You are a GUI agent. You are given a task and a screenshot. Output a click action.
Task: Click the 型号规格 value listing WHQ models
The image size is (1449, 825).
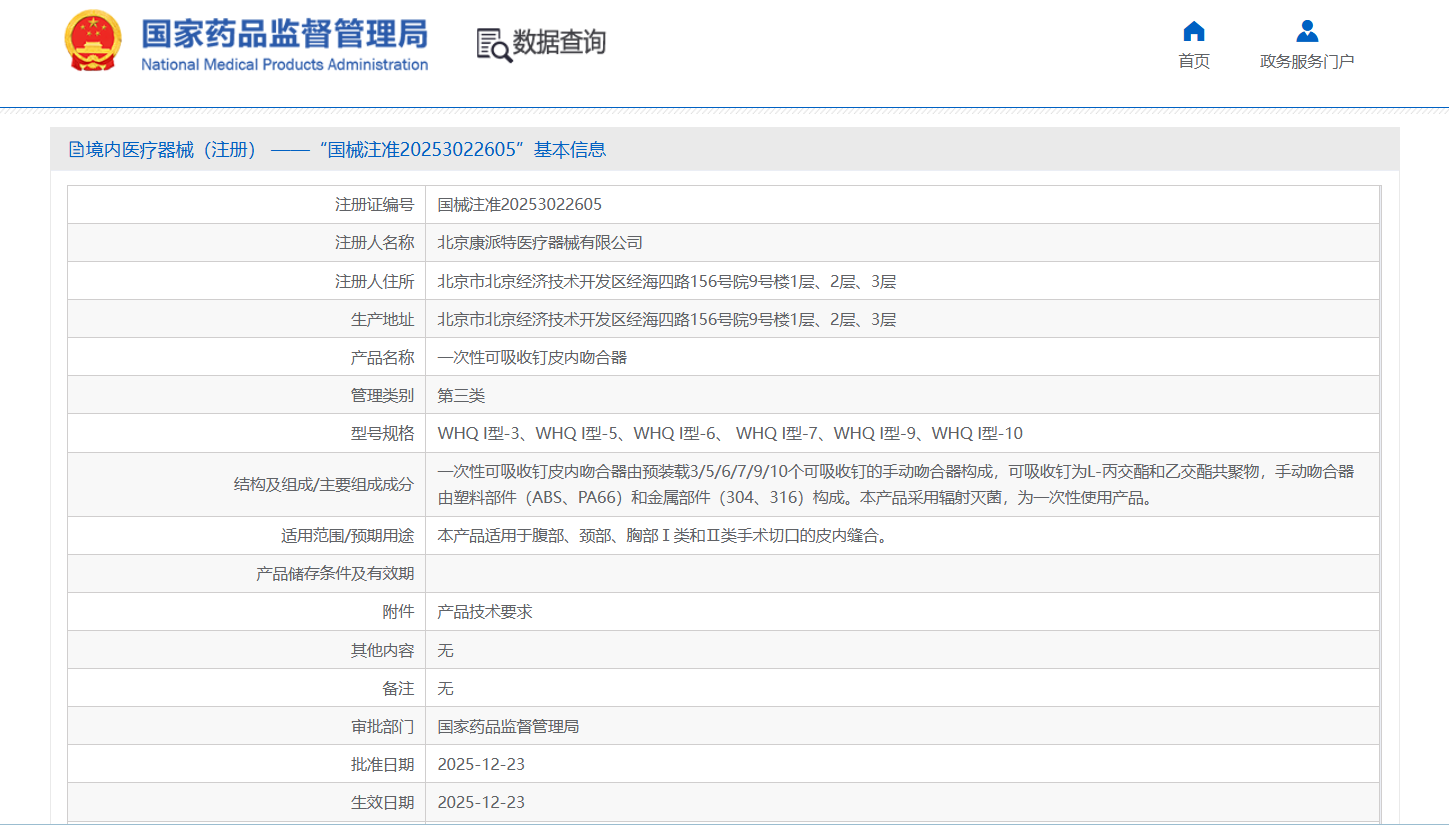pyautogui.click(x=730, y=434)
